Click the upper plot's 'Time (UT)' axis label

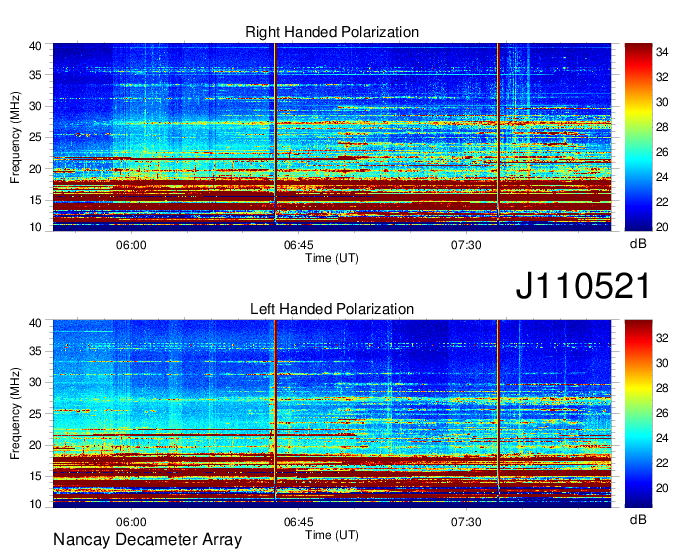(x=332, y=258)
